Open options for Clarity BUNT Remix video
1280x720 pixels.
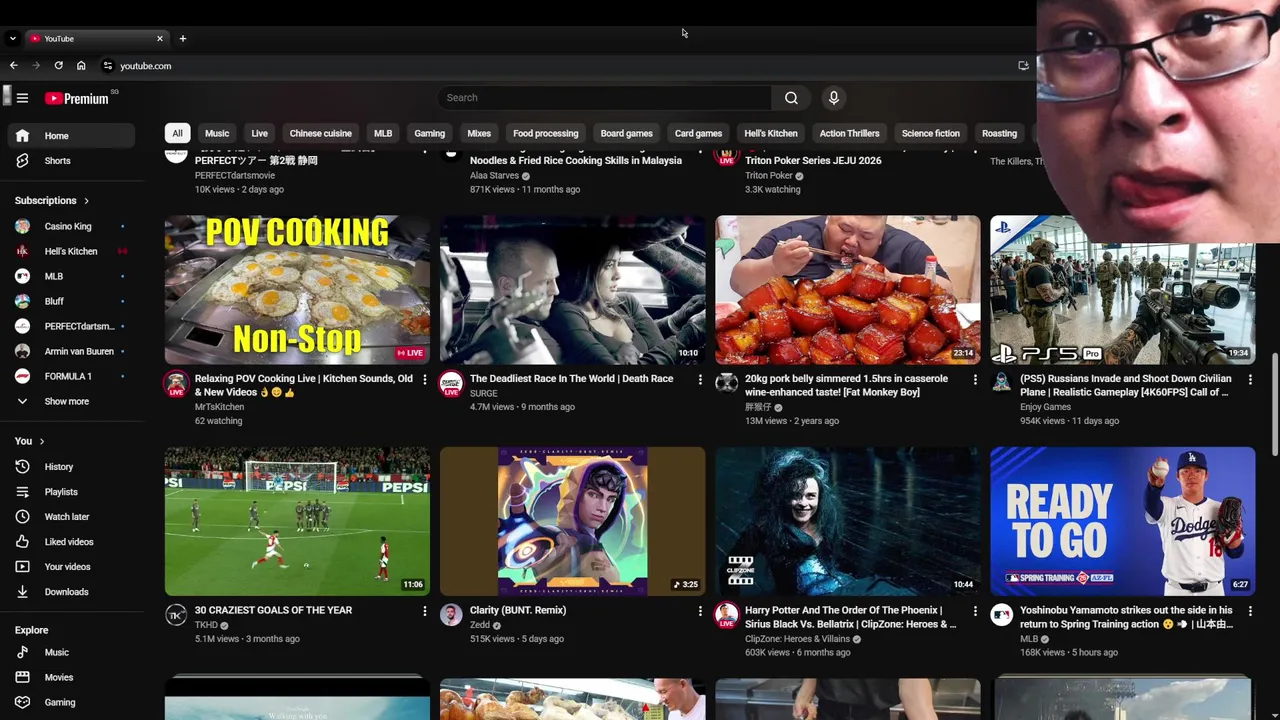point(700,611)
